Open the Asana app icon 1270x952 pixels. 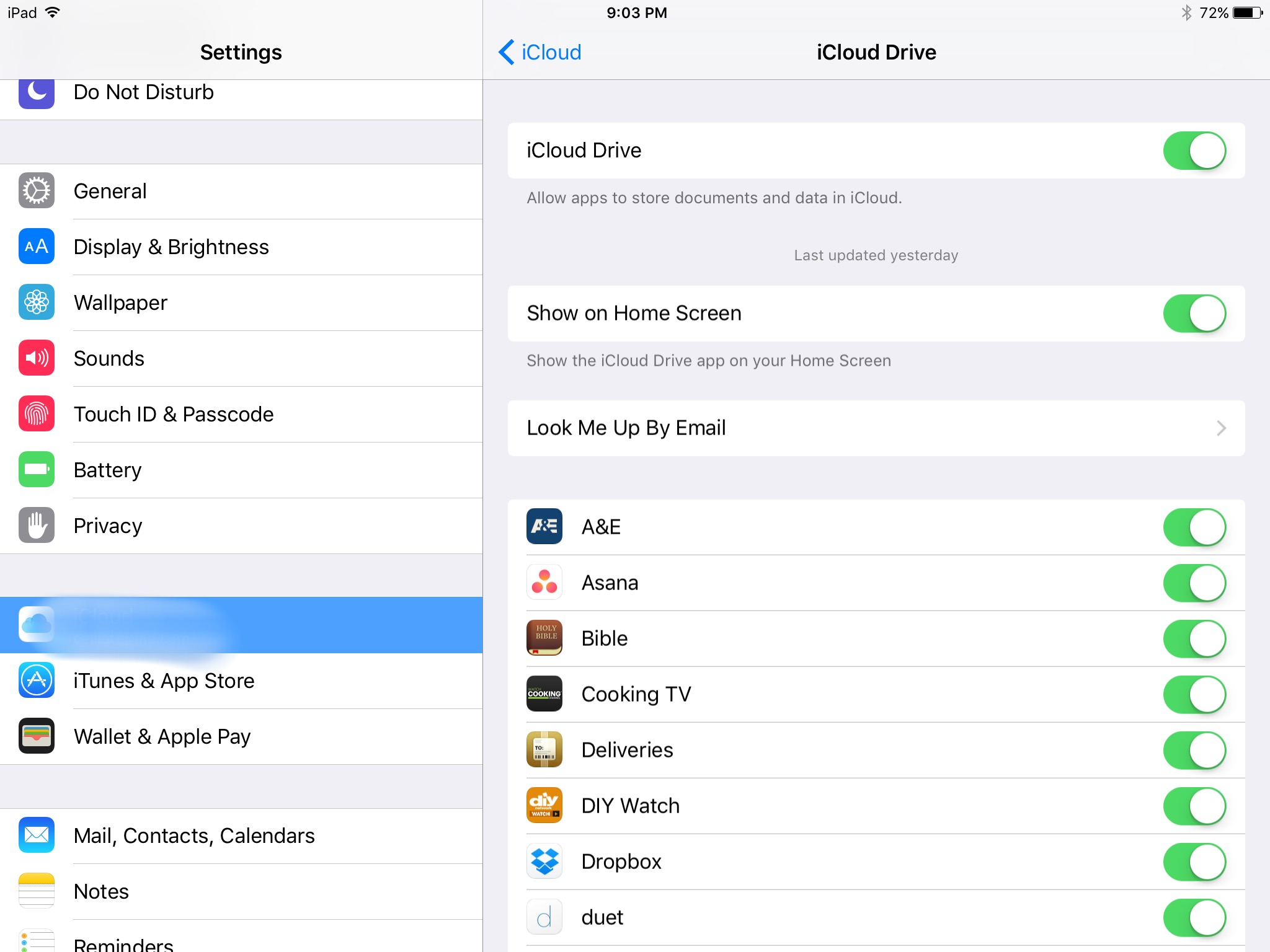coord(544,582)
